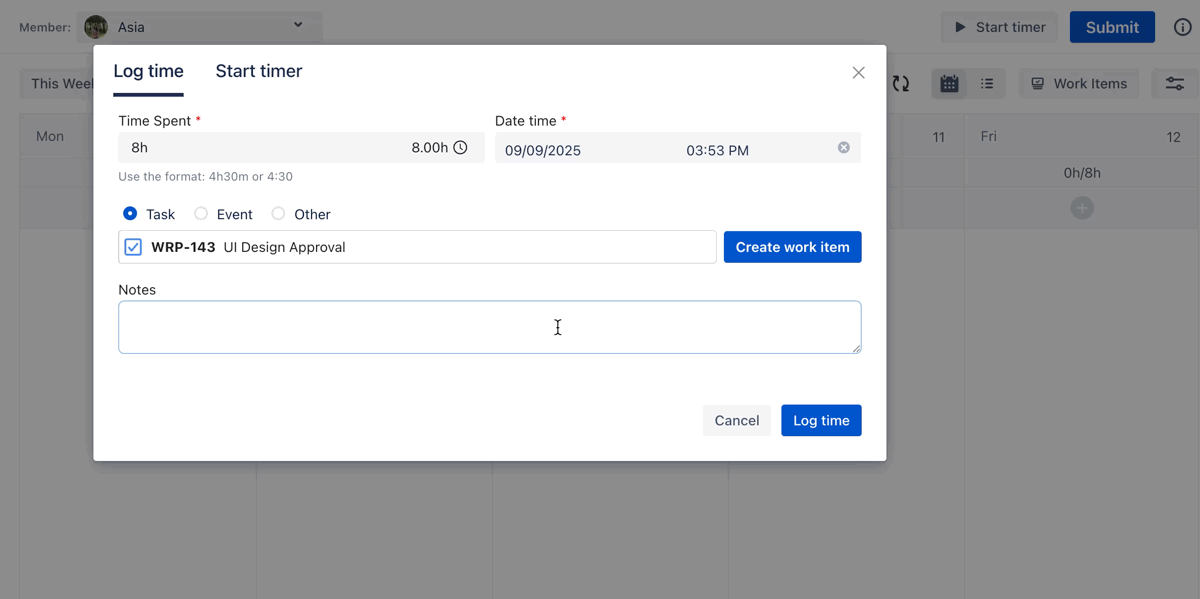Select the Log time tab
The width and height of the screenshot is (1200, 599).
click(148, 71)
